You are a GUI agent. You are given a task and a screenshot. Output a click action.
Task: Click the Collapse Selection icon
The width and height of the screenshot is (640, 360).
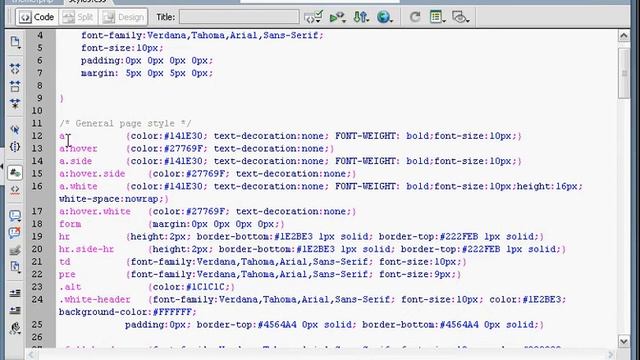15,86
